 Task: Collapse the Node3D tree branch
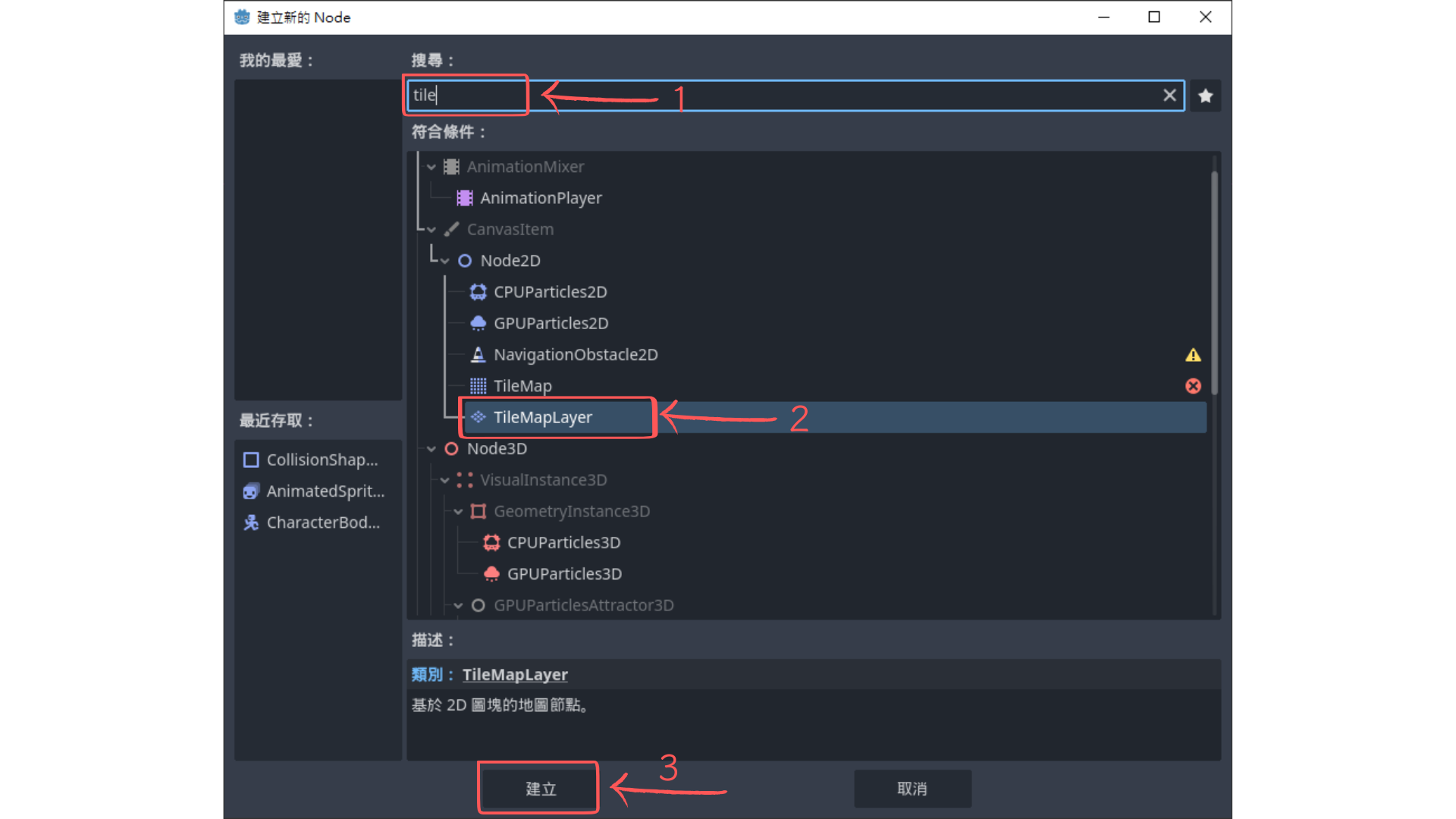pos(431,449)
